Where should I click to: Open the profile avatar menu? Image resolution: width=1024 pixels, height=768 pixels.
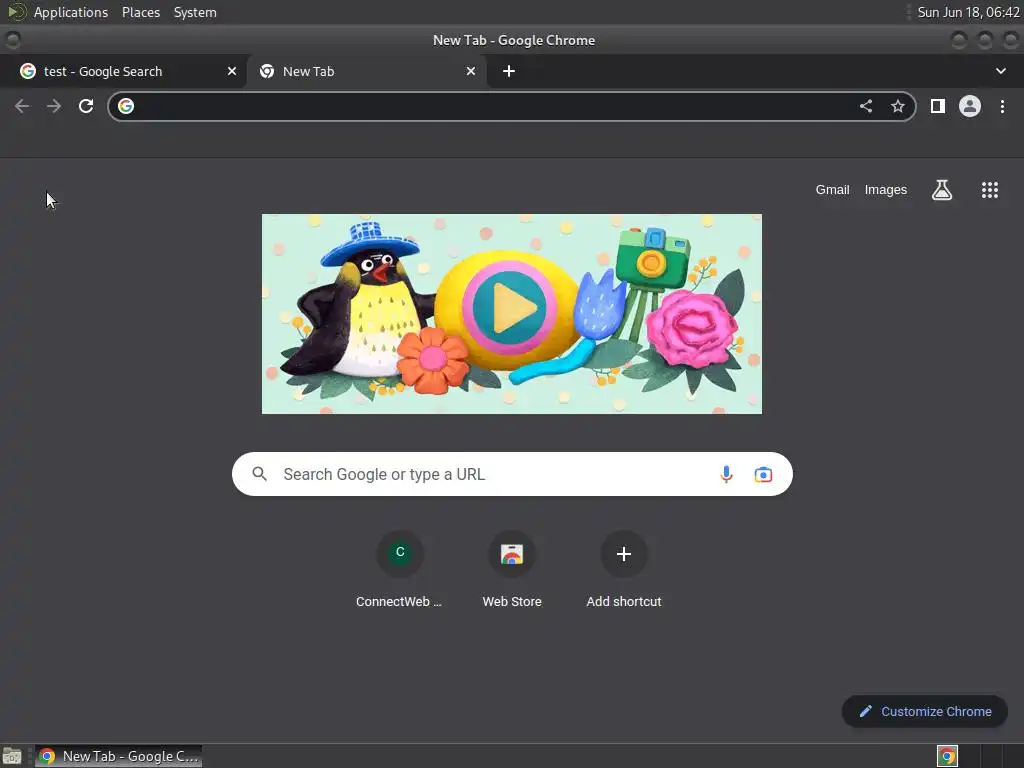coord(970,106)
